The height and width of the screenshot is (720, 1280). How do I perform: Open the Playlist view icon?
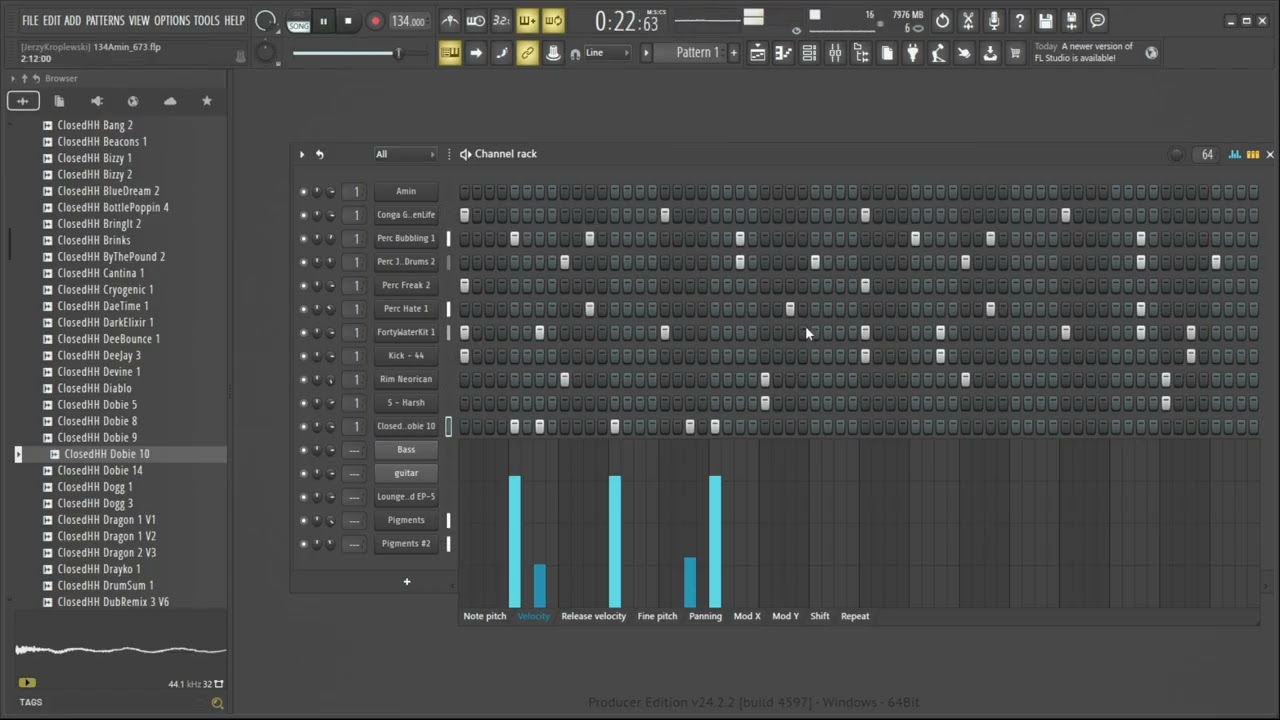tap(758, 53)
